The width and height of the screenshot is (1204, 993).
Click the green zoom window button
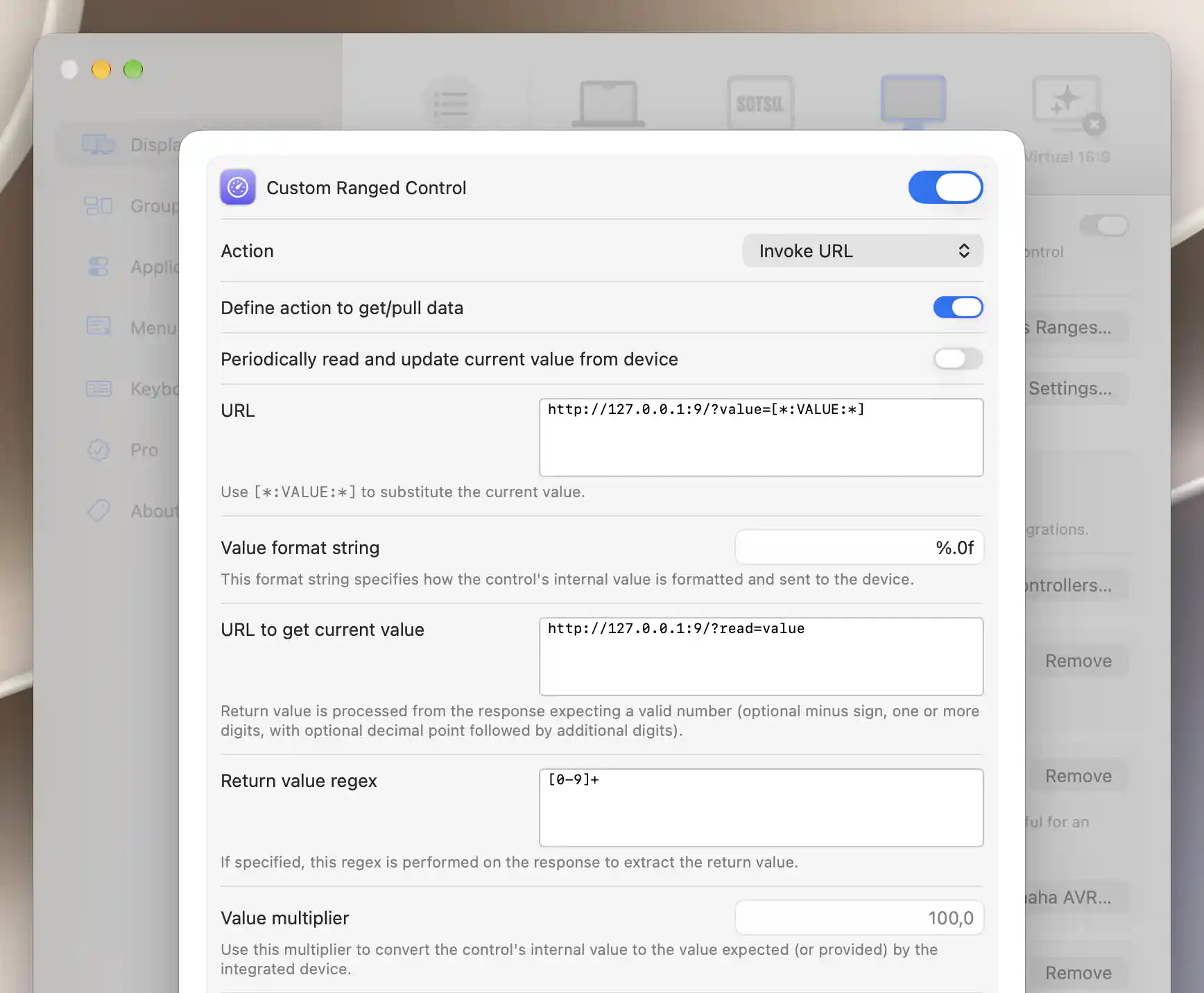133,69
